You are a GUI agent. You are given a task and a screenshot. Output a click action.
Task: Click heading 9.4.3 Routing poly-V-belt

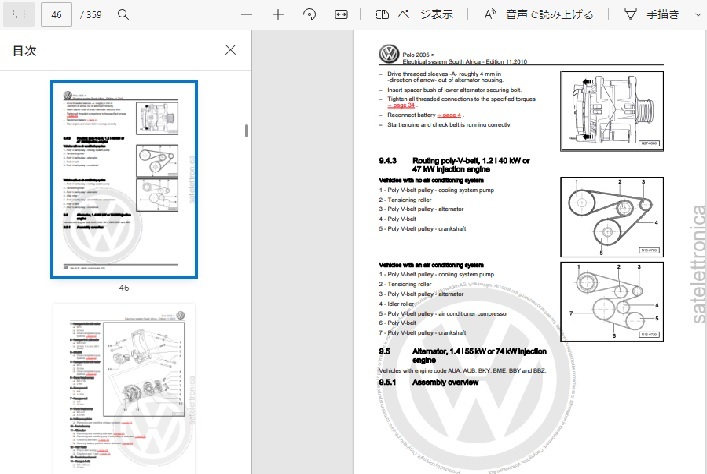coord(454,165)
